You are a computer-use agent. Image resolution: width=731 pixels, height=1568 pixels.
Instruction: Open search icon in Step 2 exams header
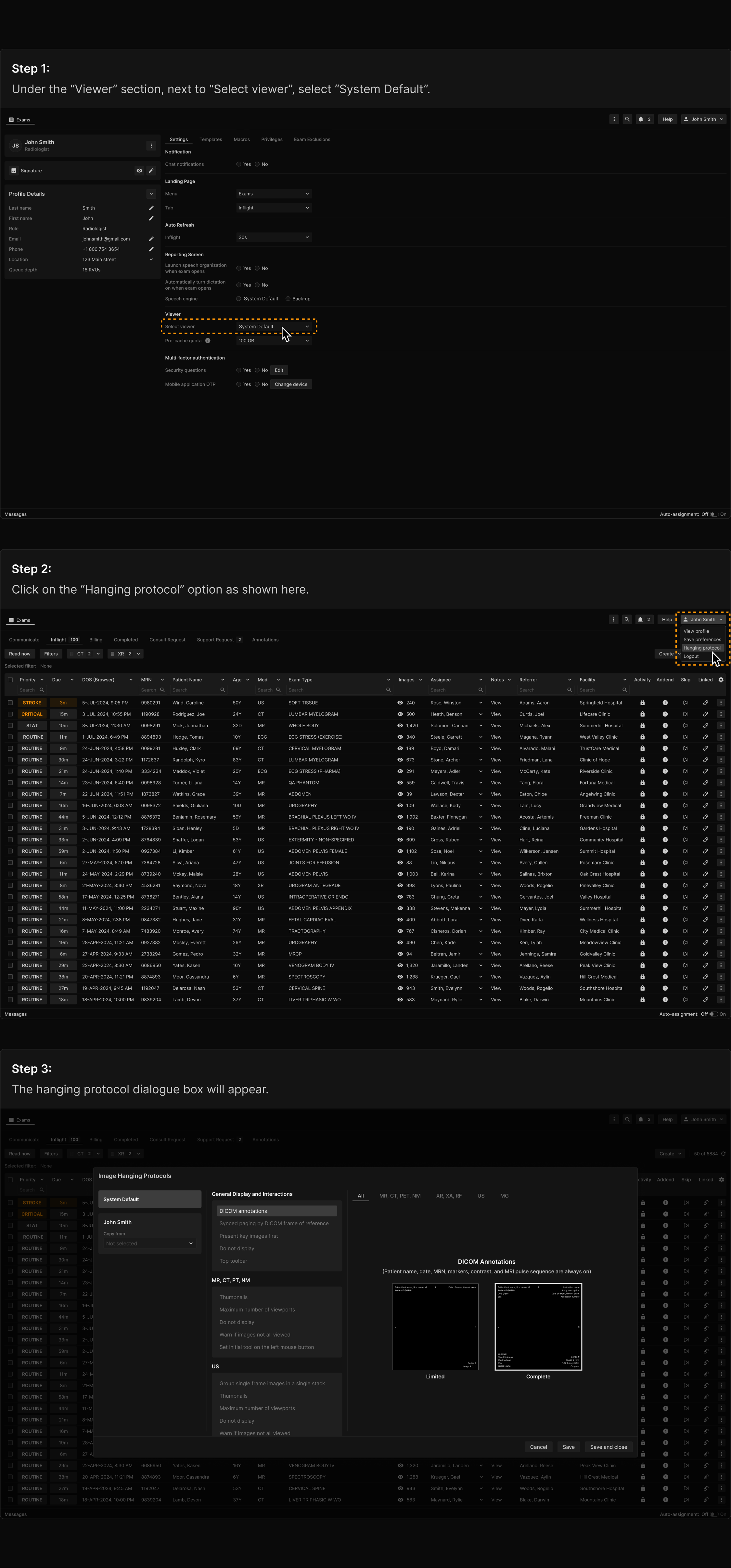click(x=626, y=620)
